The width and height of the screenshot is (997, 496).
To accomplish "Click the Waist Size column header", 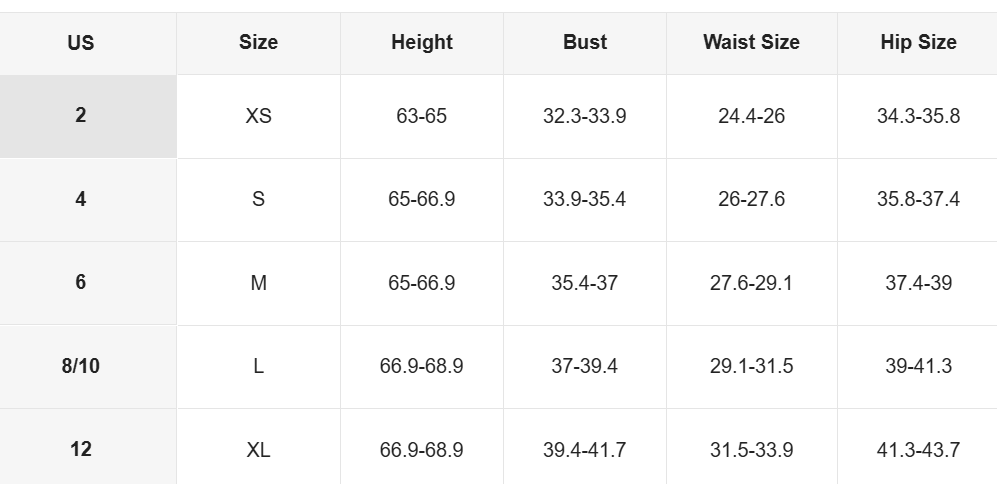I will click(751, 43).
